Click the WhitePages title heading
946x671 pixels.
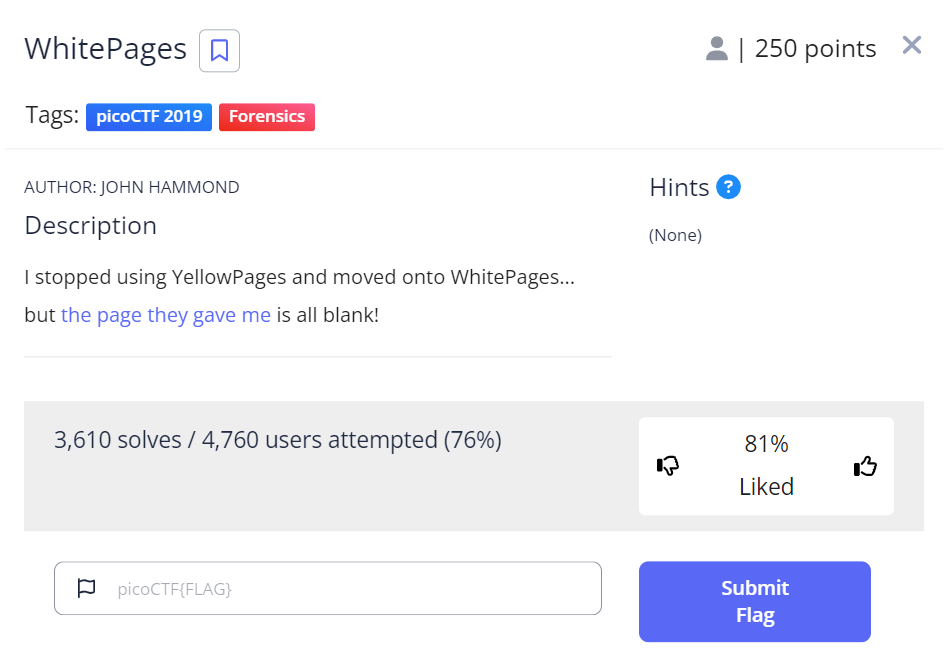coord(105,49)
